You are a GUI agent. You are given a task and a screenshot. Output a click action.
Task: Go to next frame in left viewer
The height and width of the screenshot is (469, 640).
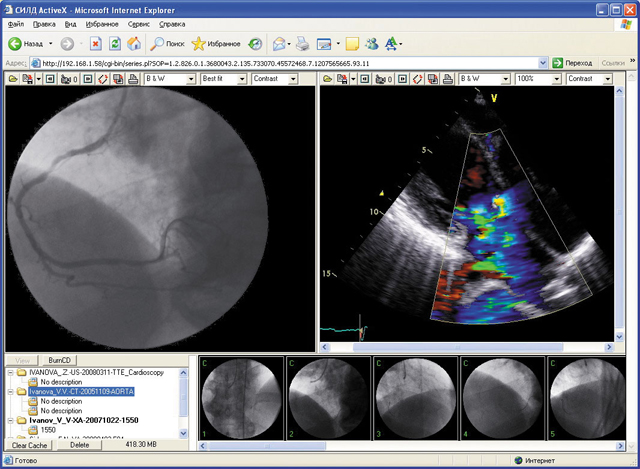(88, 79)
